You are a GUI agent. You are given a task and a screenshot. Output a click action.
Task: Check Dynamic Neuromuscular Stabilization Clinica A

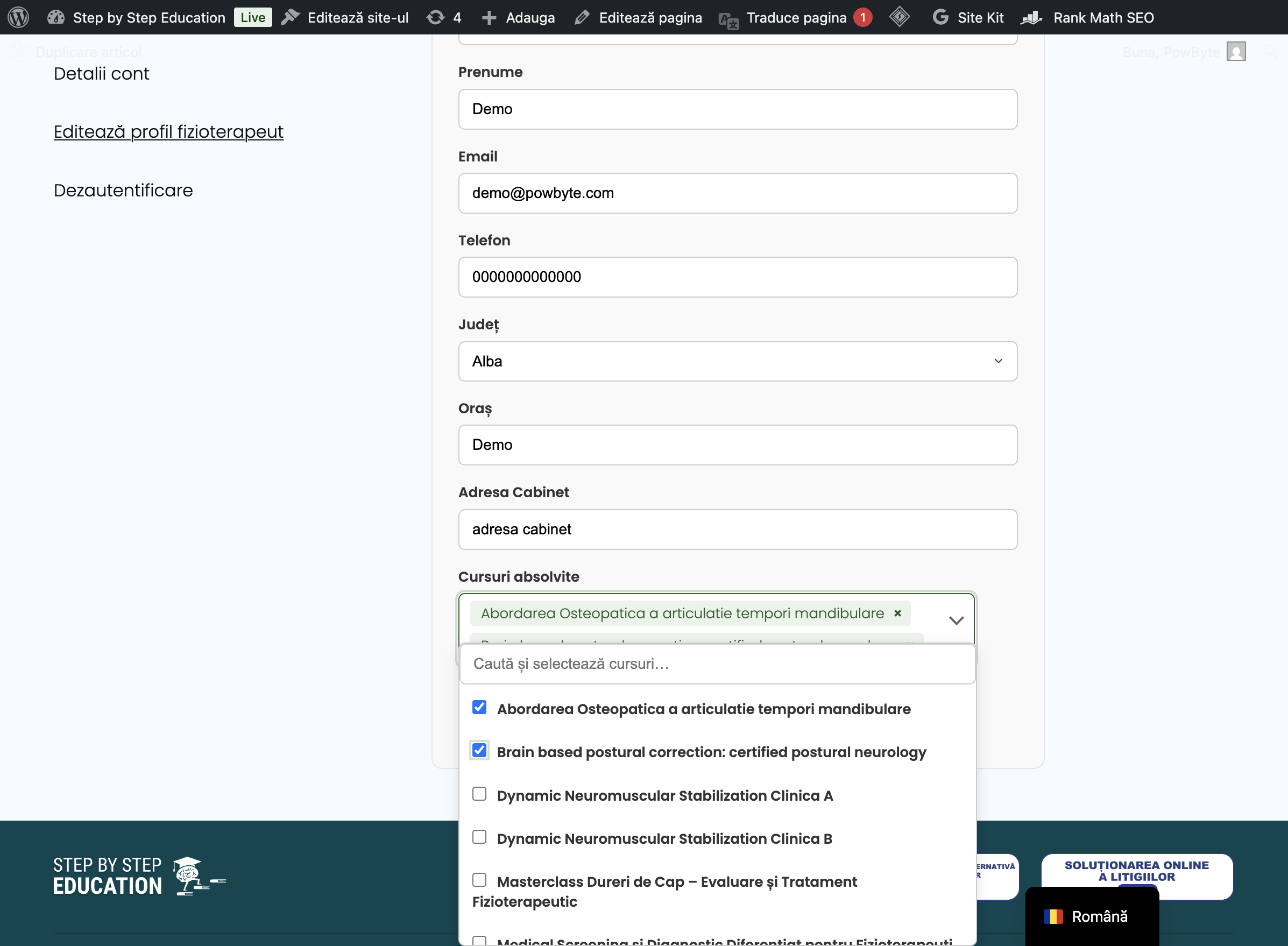[479, 794]
